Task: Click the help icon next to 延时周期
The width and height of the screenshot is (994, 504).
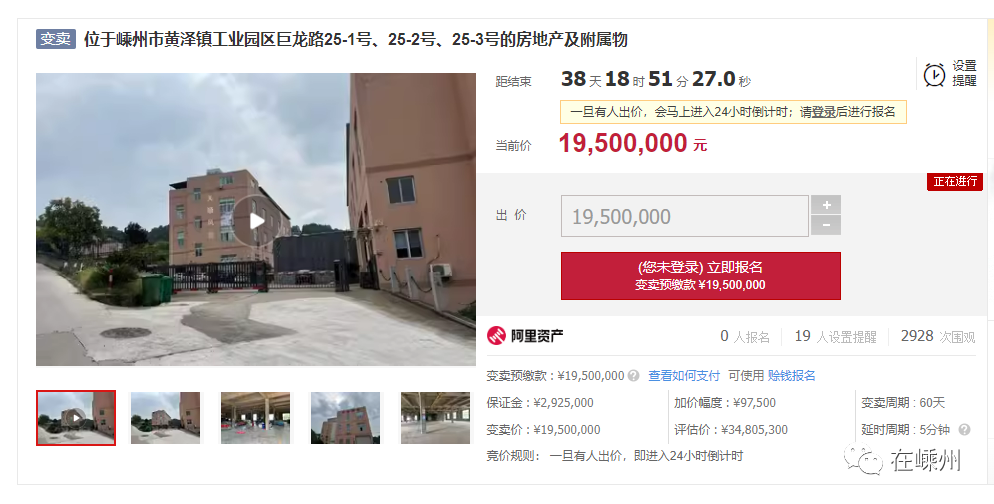Action: [964, 430]
